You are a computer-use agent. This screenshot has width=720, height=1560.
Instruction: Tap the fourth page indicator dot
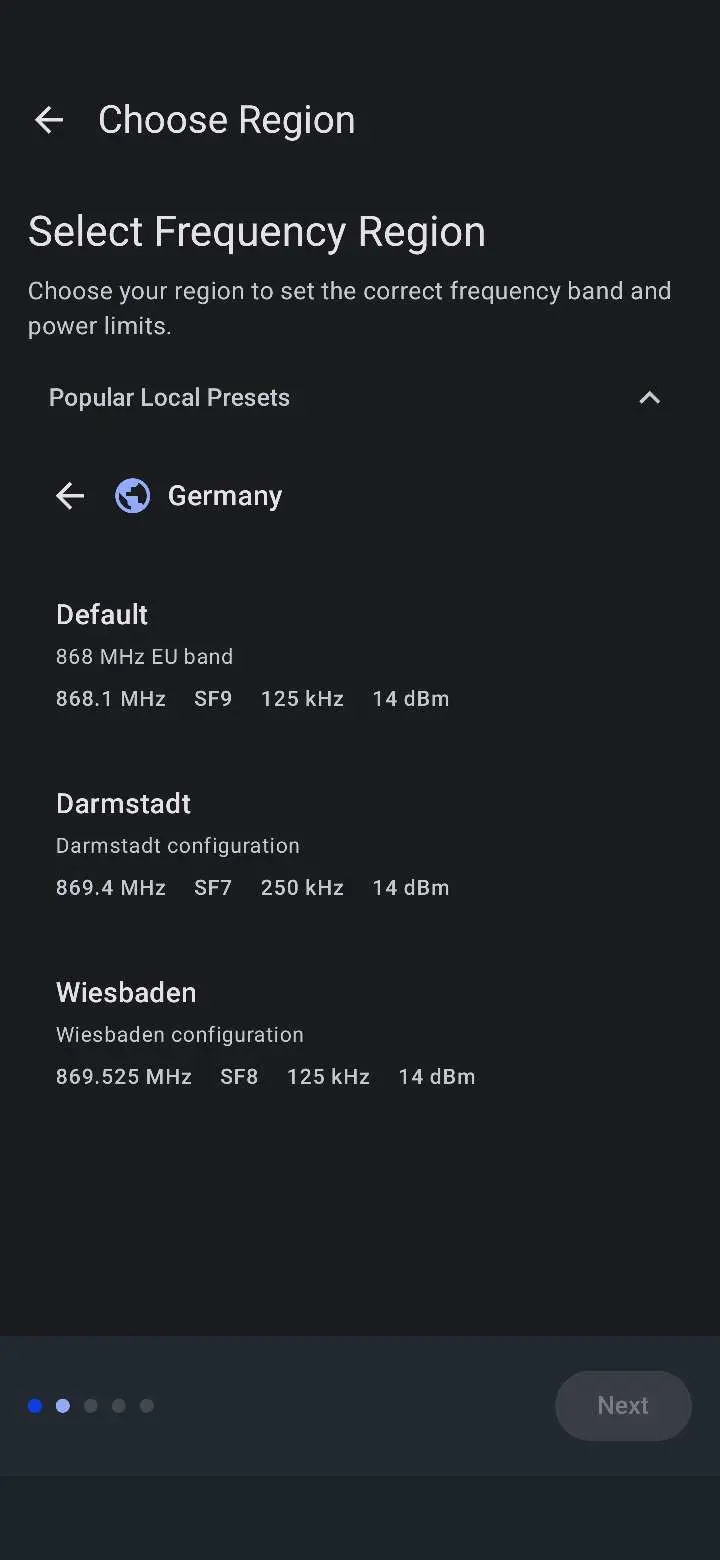click(x=119, y=1406)
